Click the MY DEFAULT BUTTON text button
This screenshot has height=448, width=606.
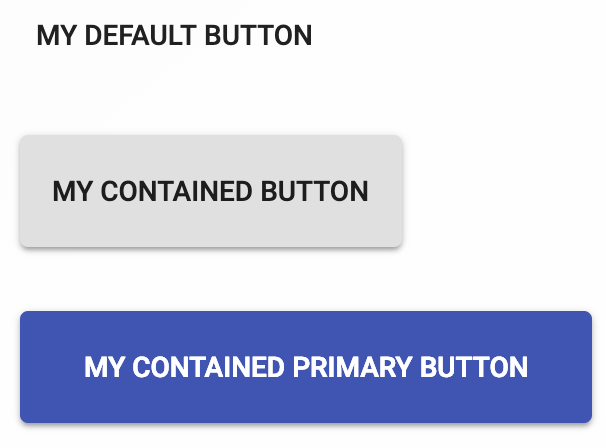174,36
